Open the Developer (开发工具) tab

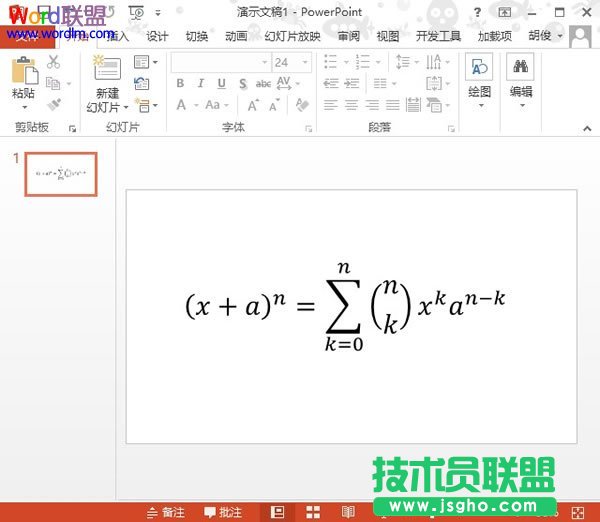438,36
